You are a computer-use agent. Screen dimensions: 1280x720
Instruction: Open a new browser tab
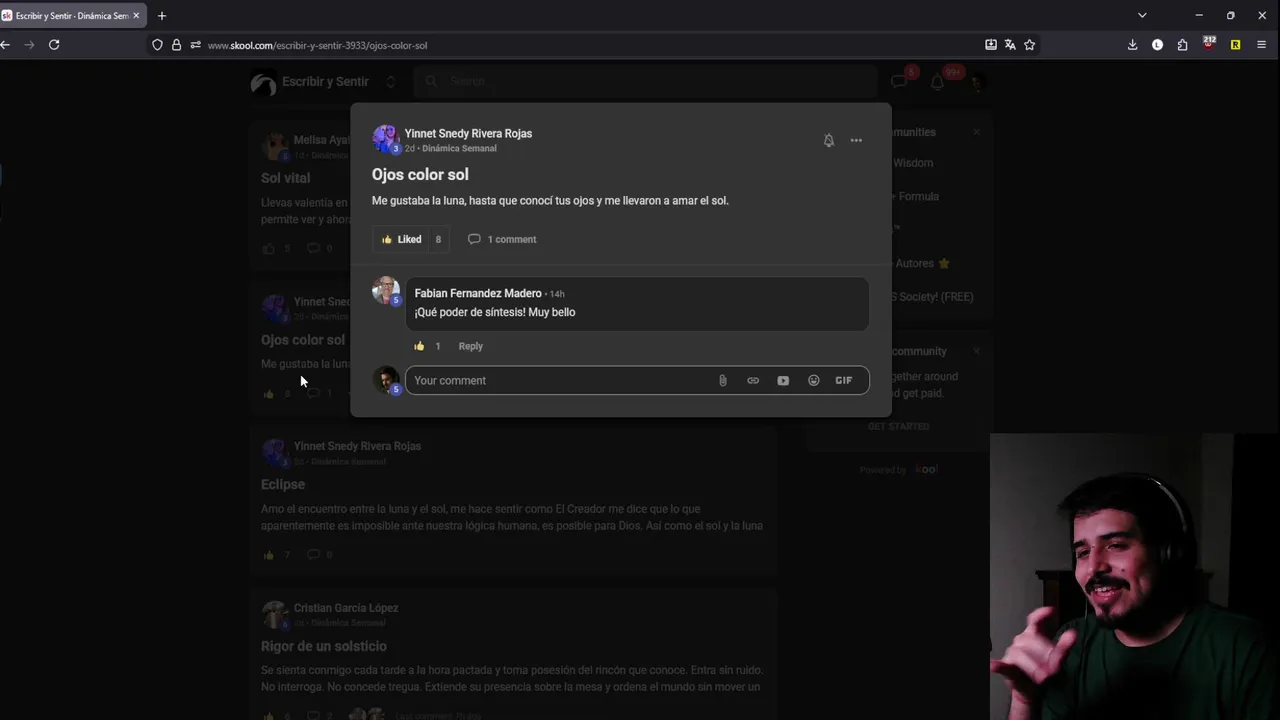pyautogui.click(x=162, y=15)
